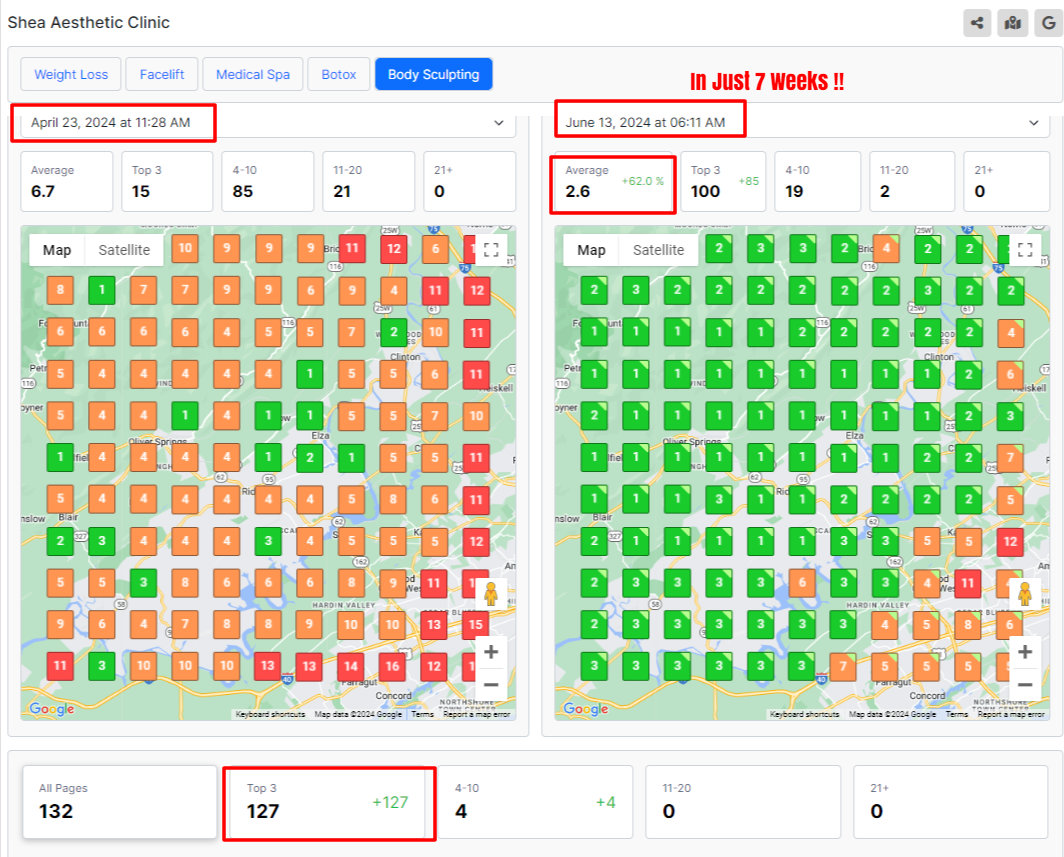Click left 4-10 card showing 85
Image resolution: width=1064 pixels, height=857 pixels.
tap(267, 181)
